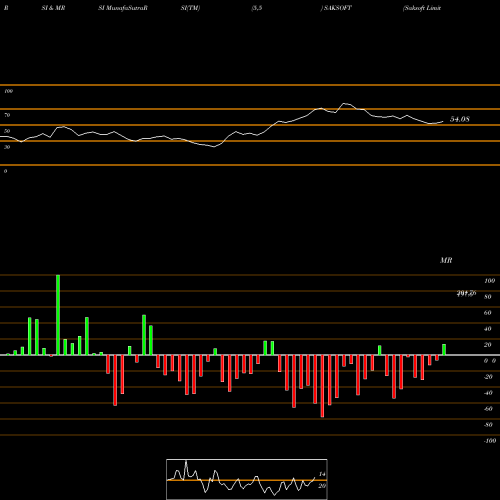This screenshot has width=500, height=500.
Task: Click the 20 label on MR axis
Action: coord(488,345)
